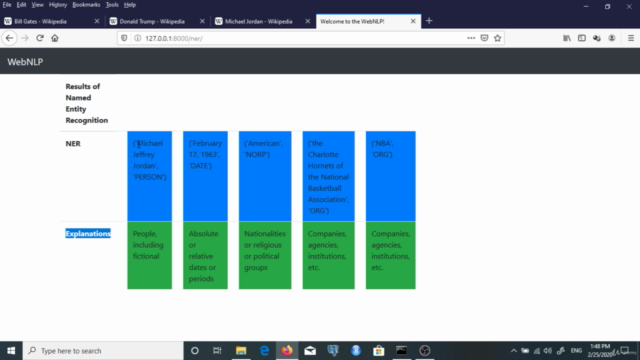The height and width of the screenshot is (360, 640).
Task: Open the Tools menu
Action: point(112,5)
